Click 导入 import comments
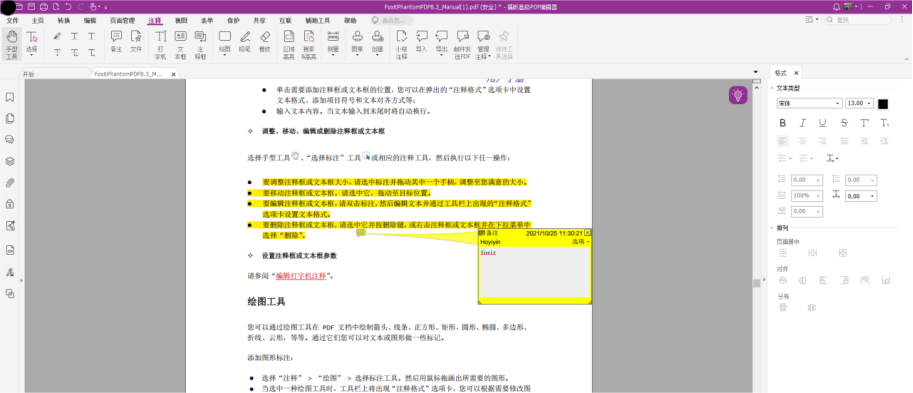This screenshot has width=913, height=393. click(421, 42)
